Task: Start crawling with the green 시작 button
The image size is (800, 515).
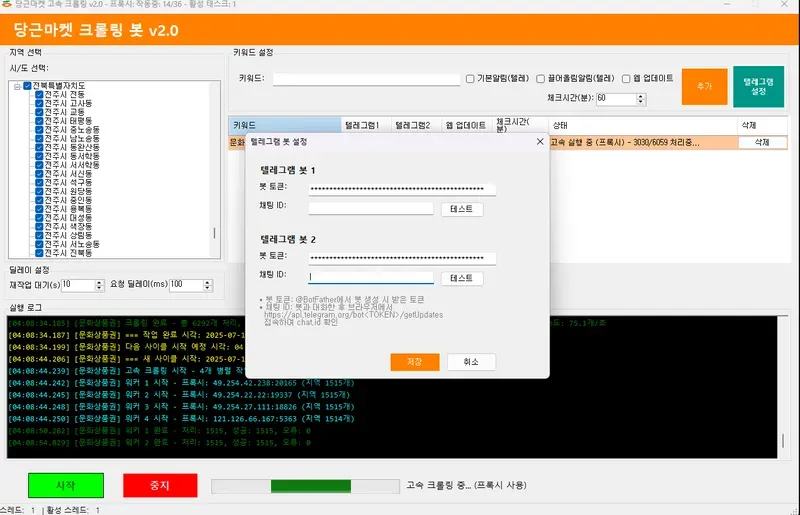Action: pos(66,485)
